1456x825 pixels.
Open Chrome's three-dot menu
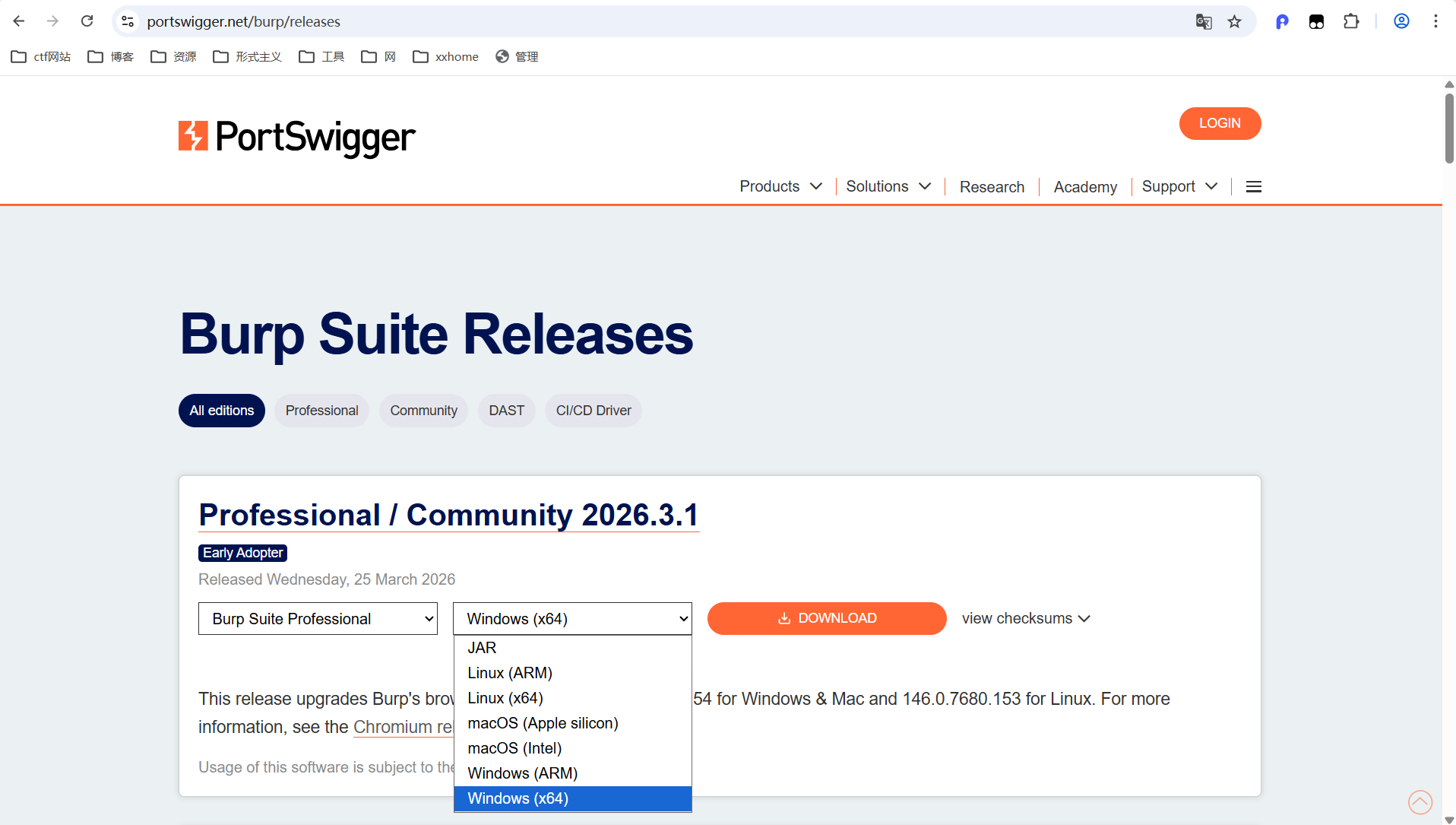point(1435,21)
